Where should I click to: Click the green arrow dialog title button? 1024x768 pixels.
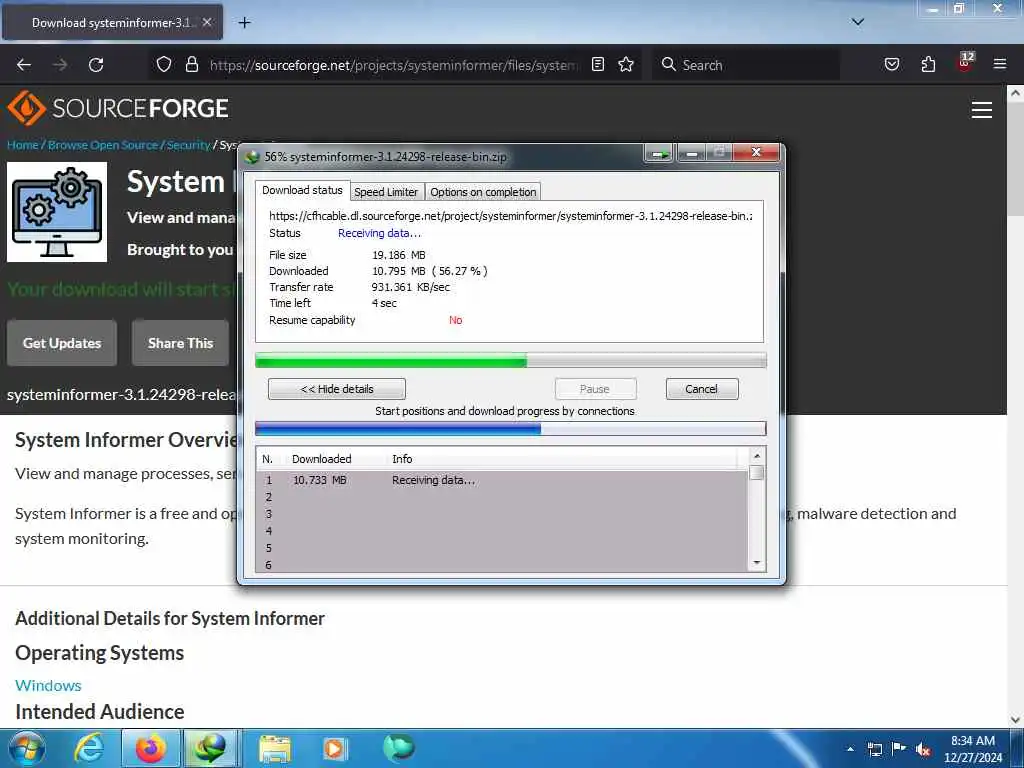pos(659,153)
